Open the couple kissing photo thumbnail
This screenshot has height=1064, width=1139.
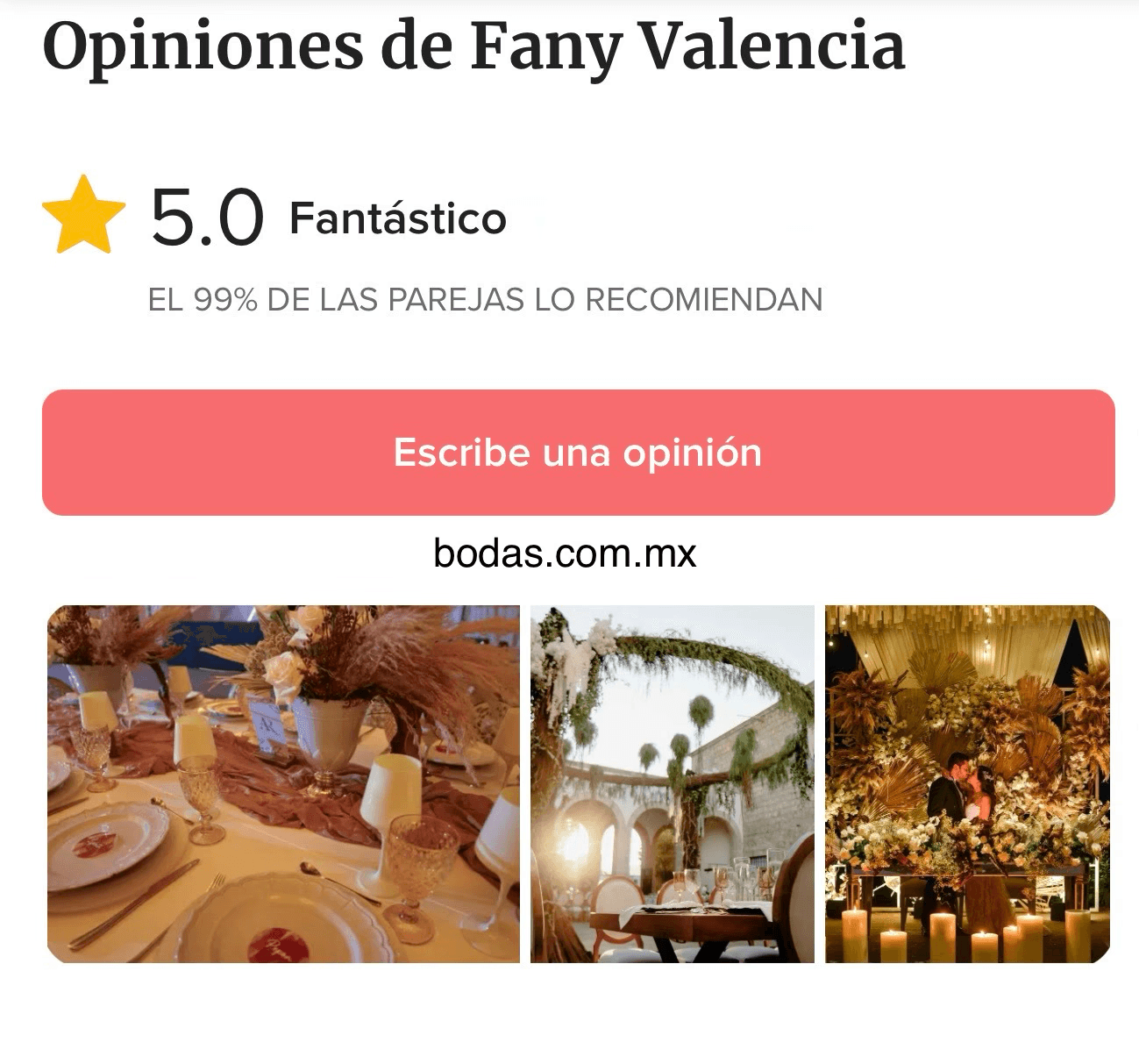pos(968,784)
